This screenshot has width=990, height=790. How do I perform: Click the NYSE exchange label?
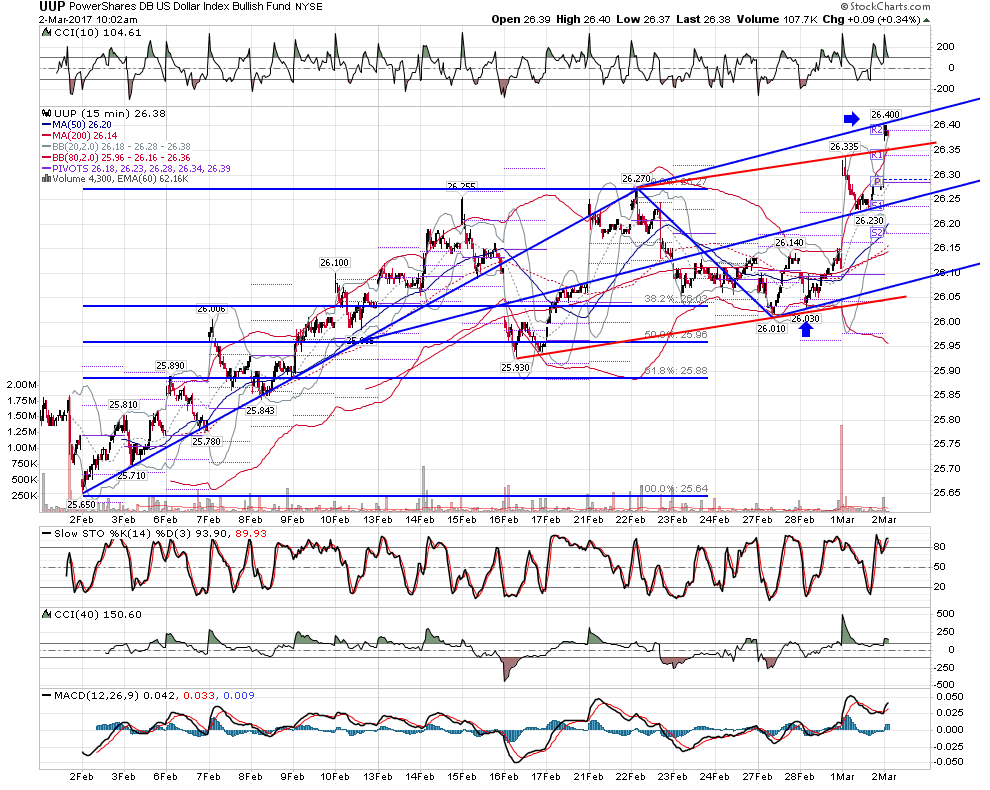(x=309, y=6)
